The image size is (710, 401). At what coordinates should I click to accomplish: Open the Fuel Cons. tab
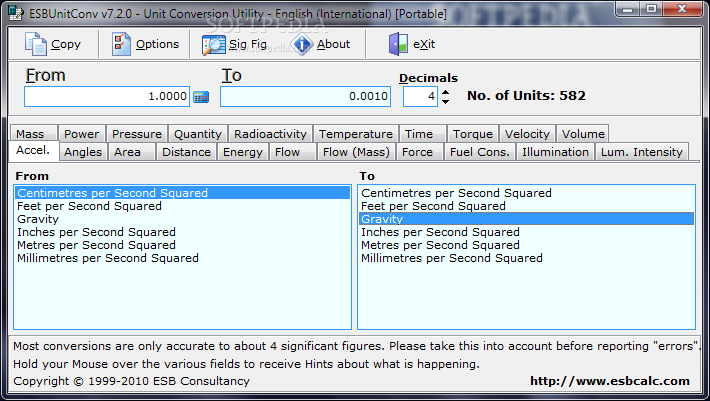tap(480, 152)
